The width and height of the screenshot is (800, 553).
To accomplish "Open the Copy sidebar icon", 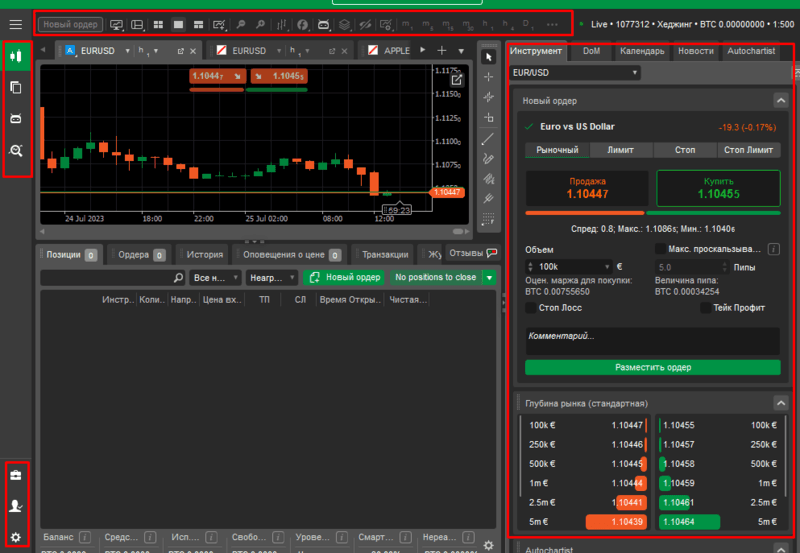I will [x=16, y=88].
